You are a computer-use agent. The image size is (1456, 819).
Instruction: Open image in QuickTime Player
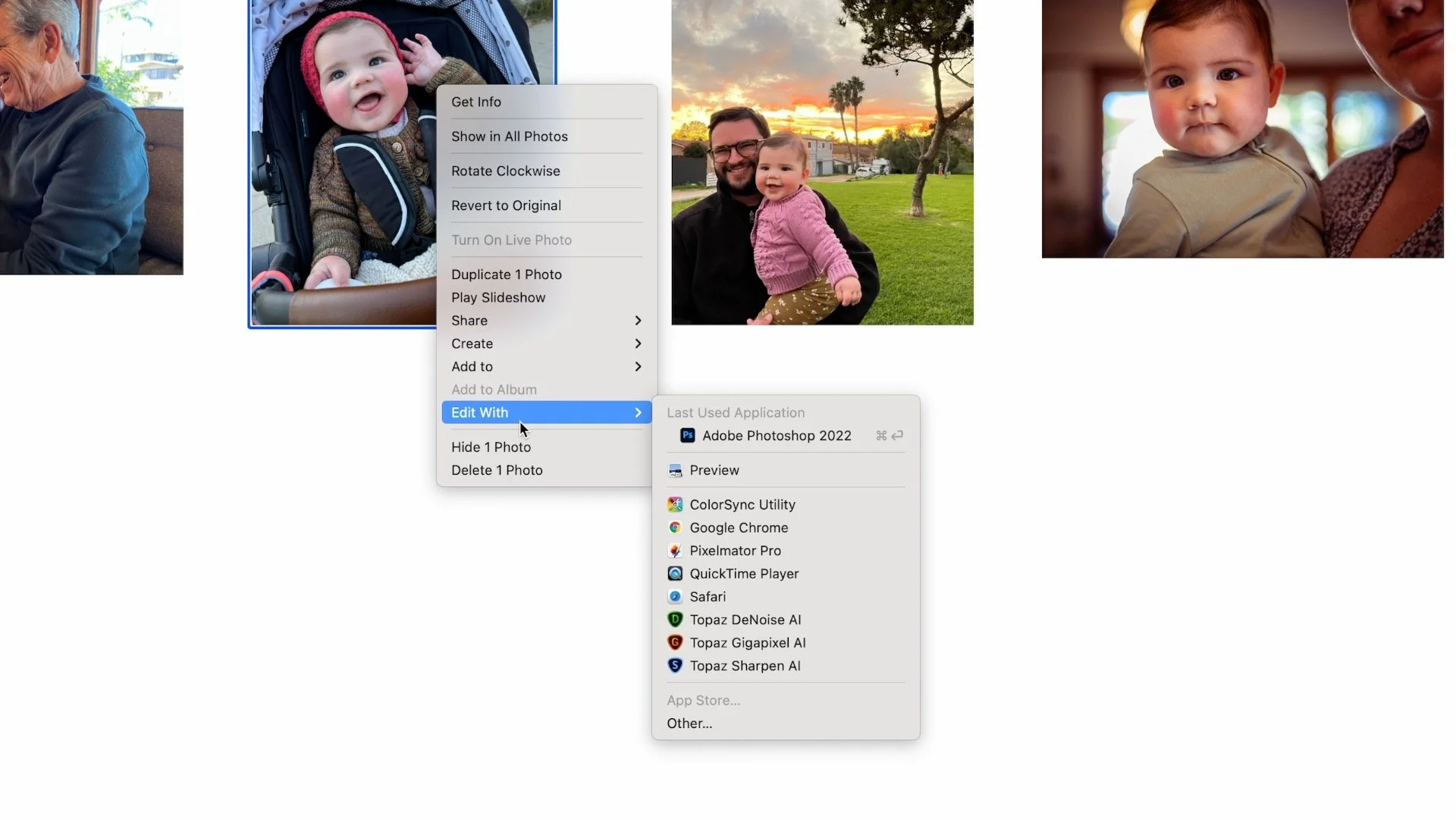coord(744,574)
